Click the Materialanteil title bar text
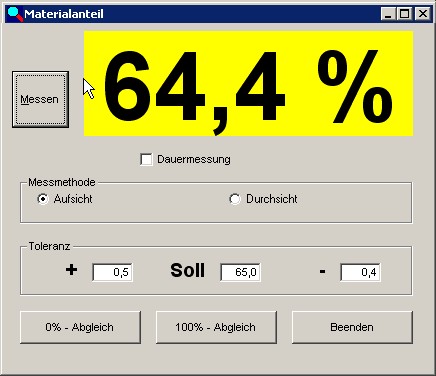 64,14
